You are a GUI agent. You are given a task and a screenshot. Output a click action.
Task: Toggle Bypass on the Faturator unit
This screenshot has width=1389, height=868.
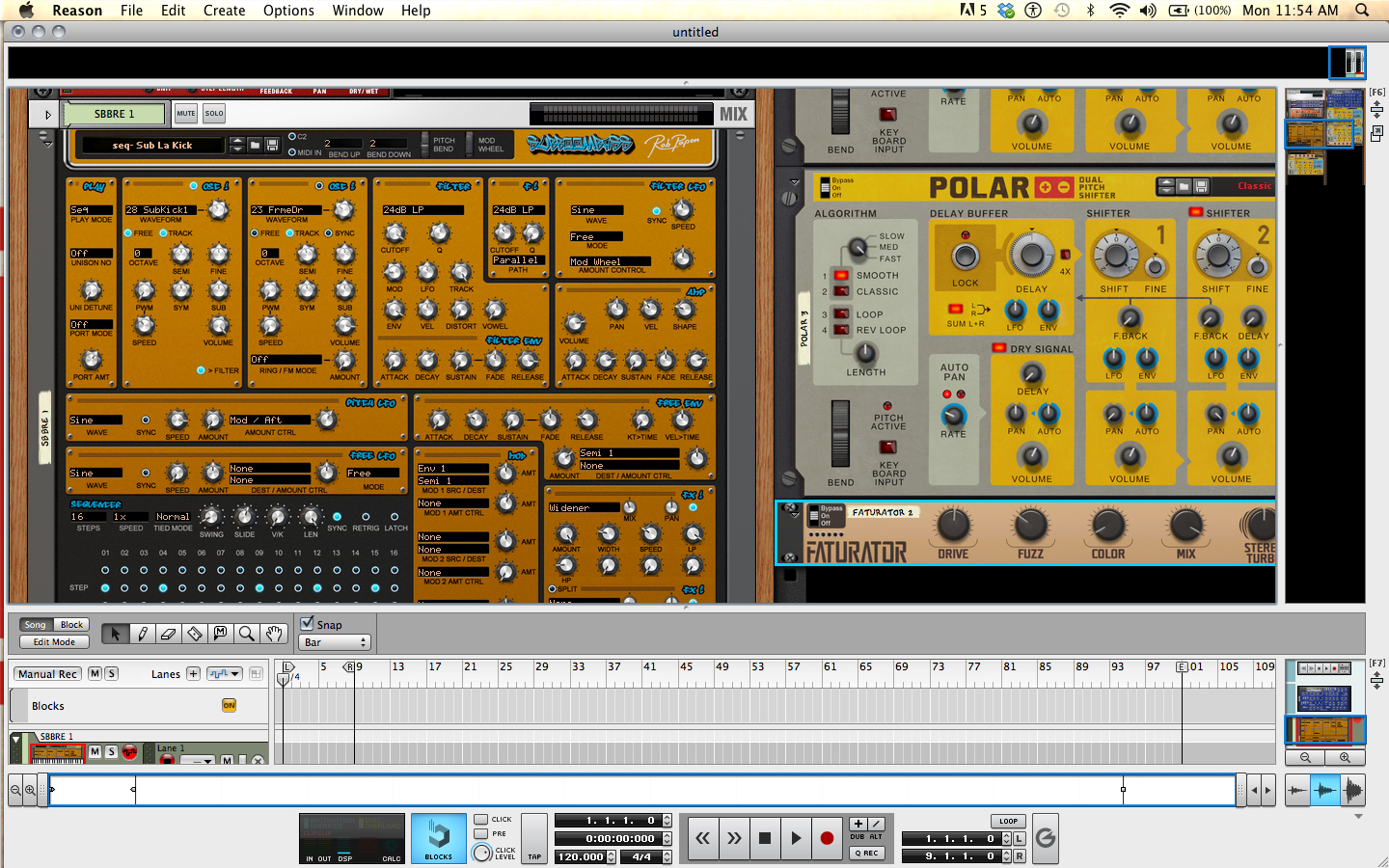[x=813, y=514]
